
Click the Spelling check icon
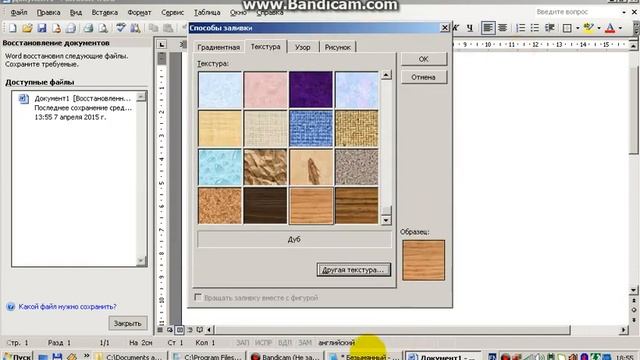point(121,28)
